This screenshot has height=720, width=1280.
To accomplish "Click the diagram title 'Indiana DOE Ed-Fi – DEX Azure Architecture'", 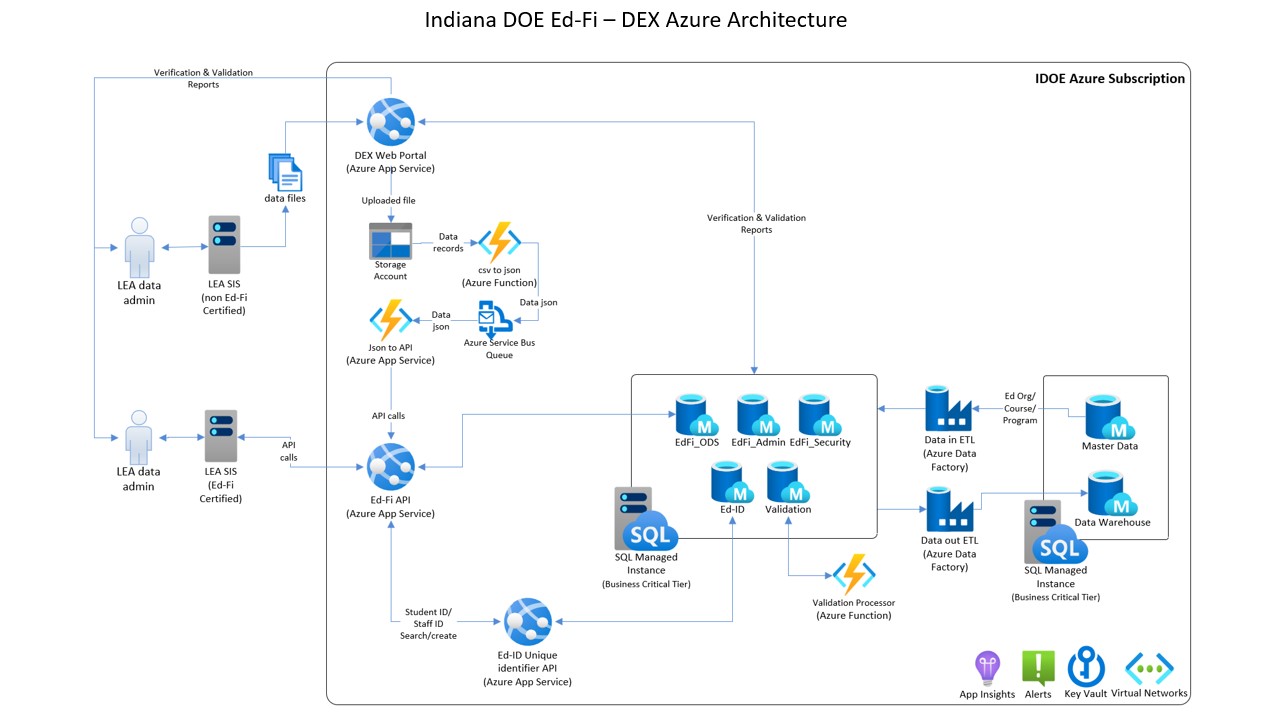I will 636,20.
